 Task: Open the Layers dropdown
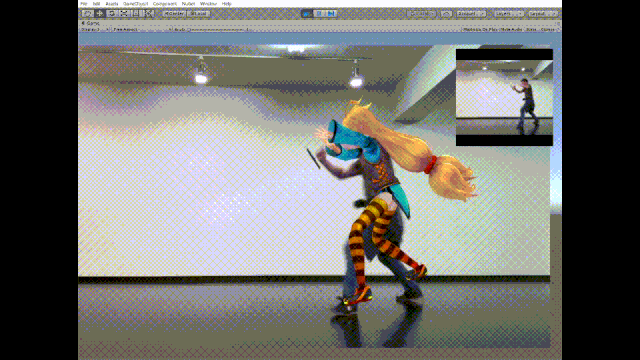coord(508,13)
